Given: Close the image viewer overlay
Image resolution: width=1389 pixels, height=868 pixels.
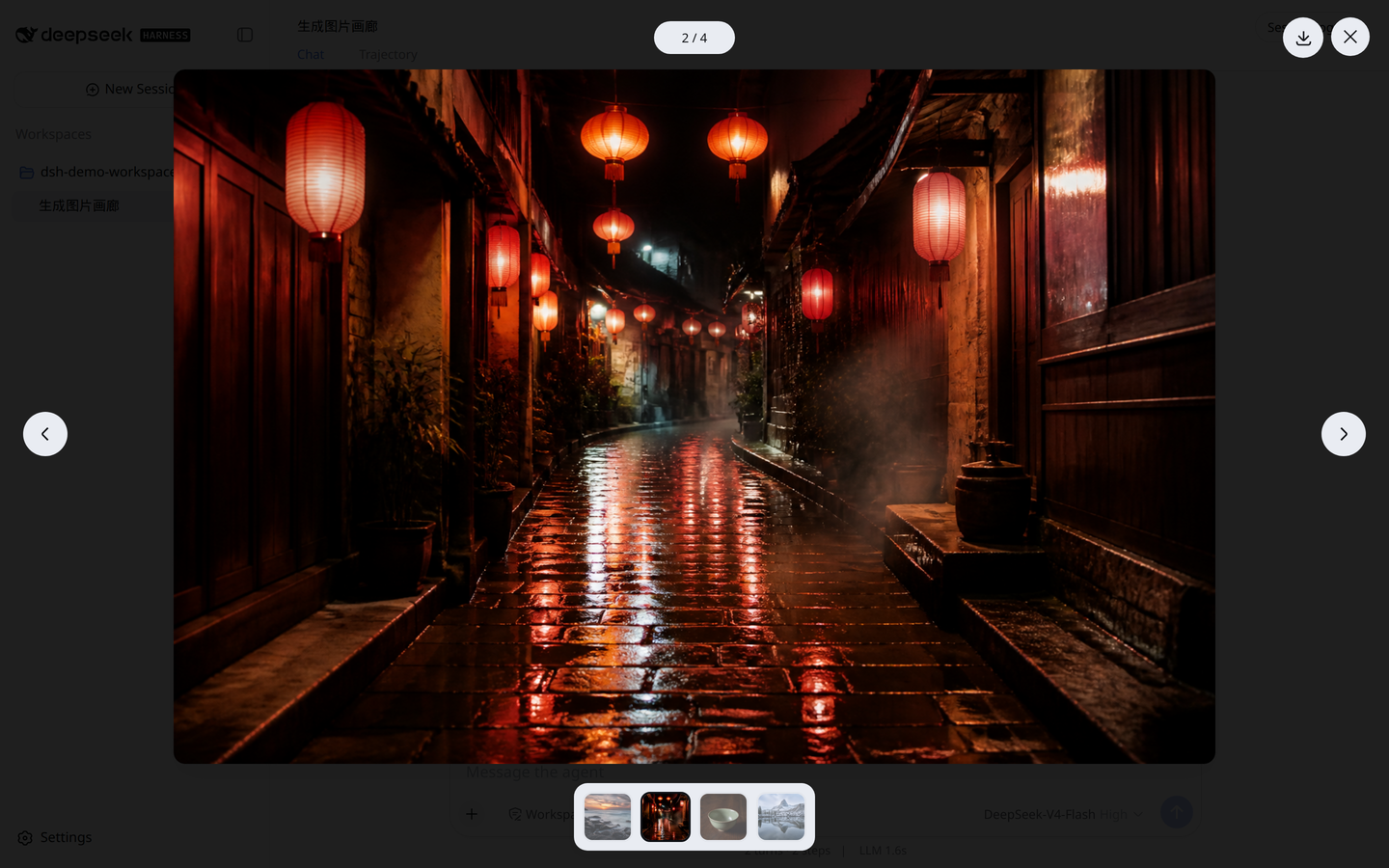Looking at the screenshot, I should pyautogui.click(x=1350, y=37).
